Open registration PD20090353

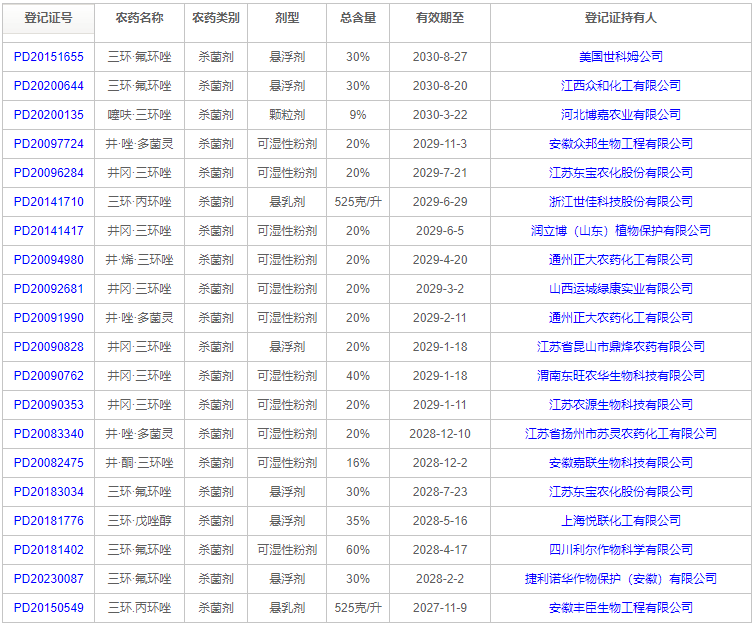point(49,405)
